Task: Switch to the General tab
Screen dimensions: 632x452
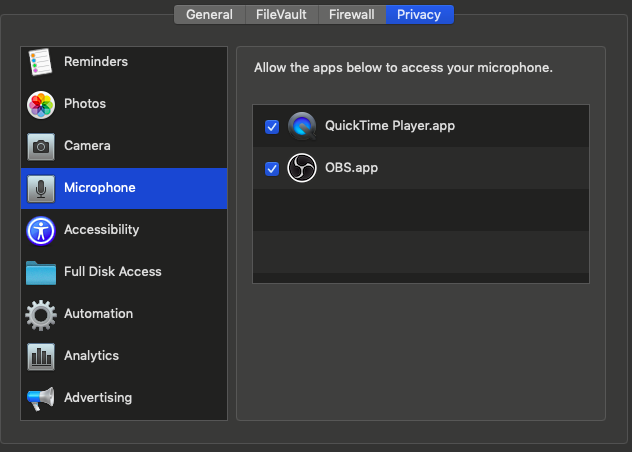Action: pyautogui.click(x=209, y=15)
